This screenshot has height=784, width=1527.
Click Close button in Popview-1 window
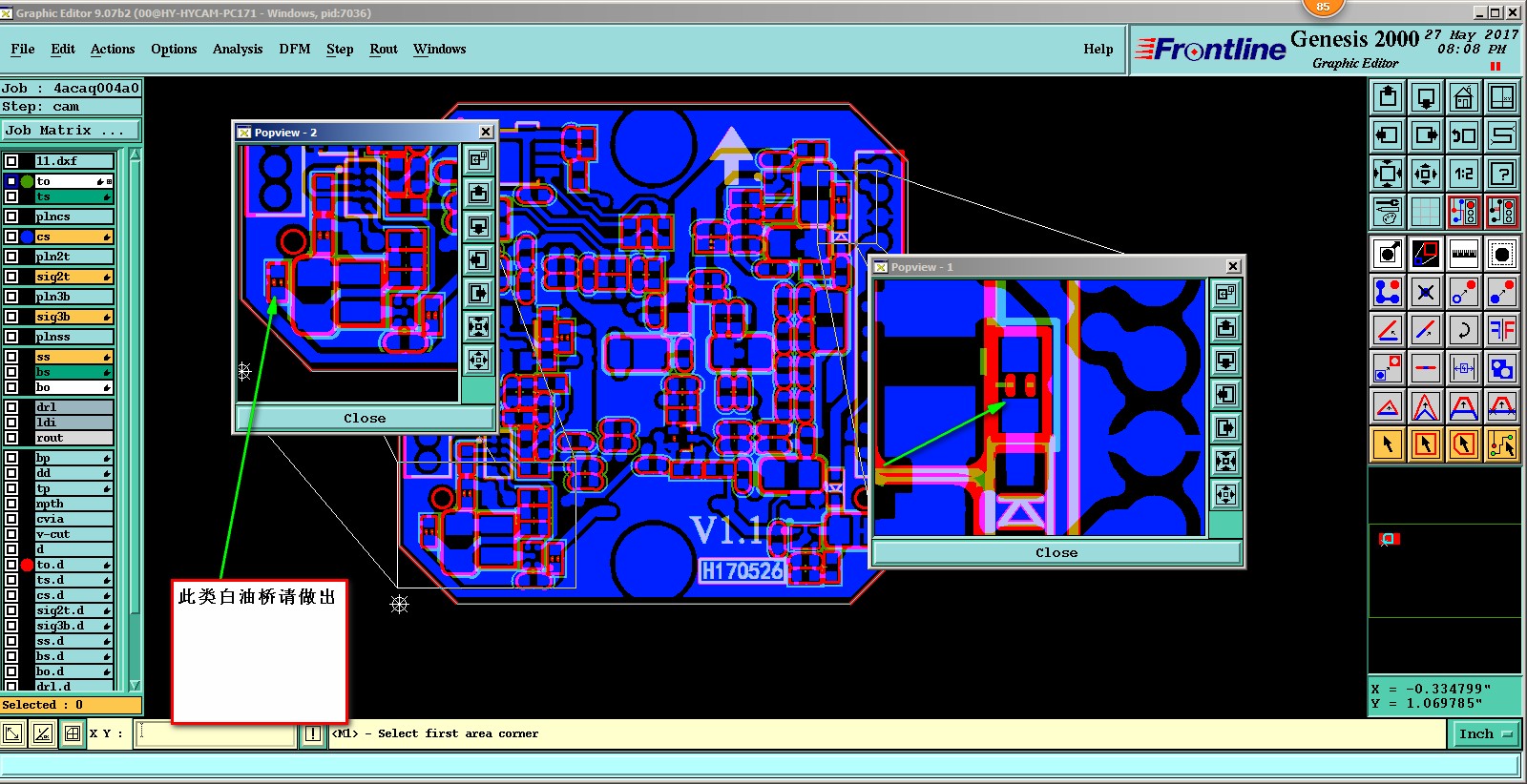click(1056, 552)
